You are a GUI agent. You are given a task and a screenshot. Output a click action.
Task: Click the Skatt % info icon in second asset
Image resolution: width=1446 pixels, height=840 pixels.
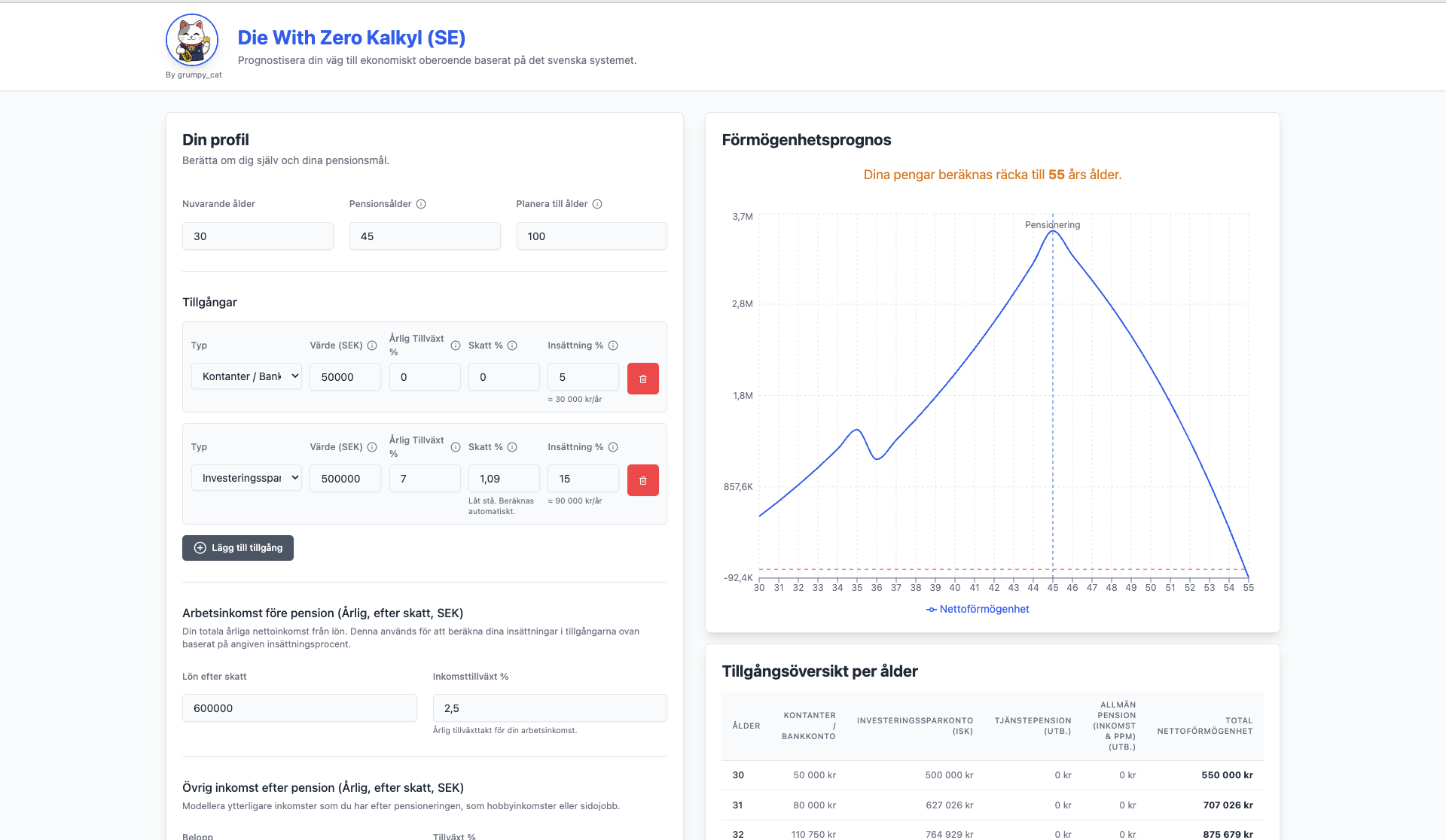(x=512, y=447)
